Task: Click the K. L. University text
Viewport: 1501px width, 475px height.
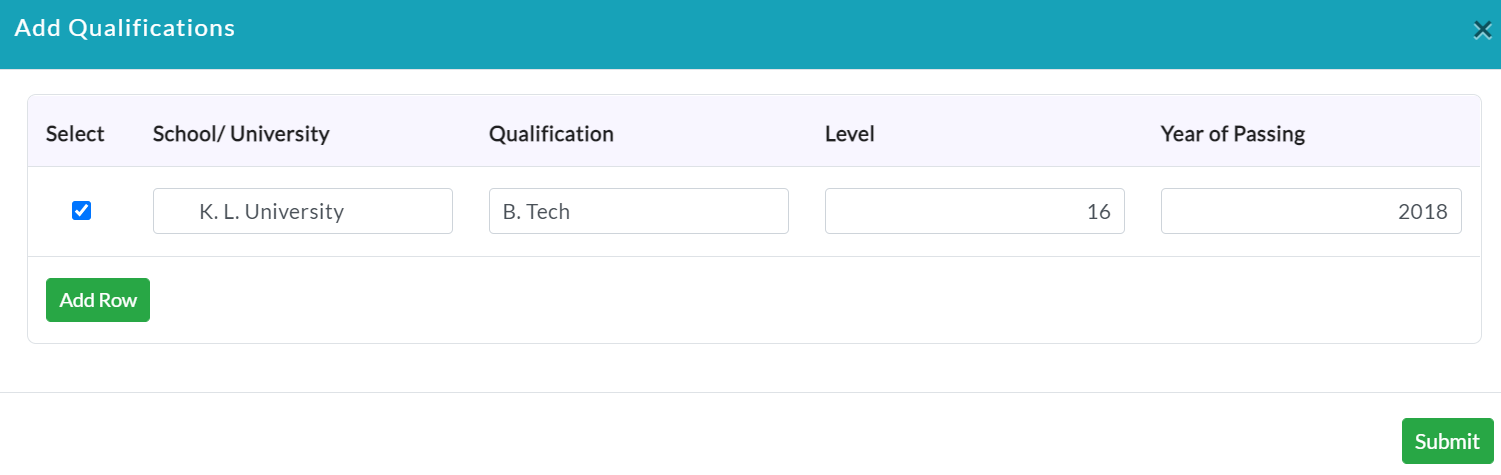Action: point(271,212)
